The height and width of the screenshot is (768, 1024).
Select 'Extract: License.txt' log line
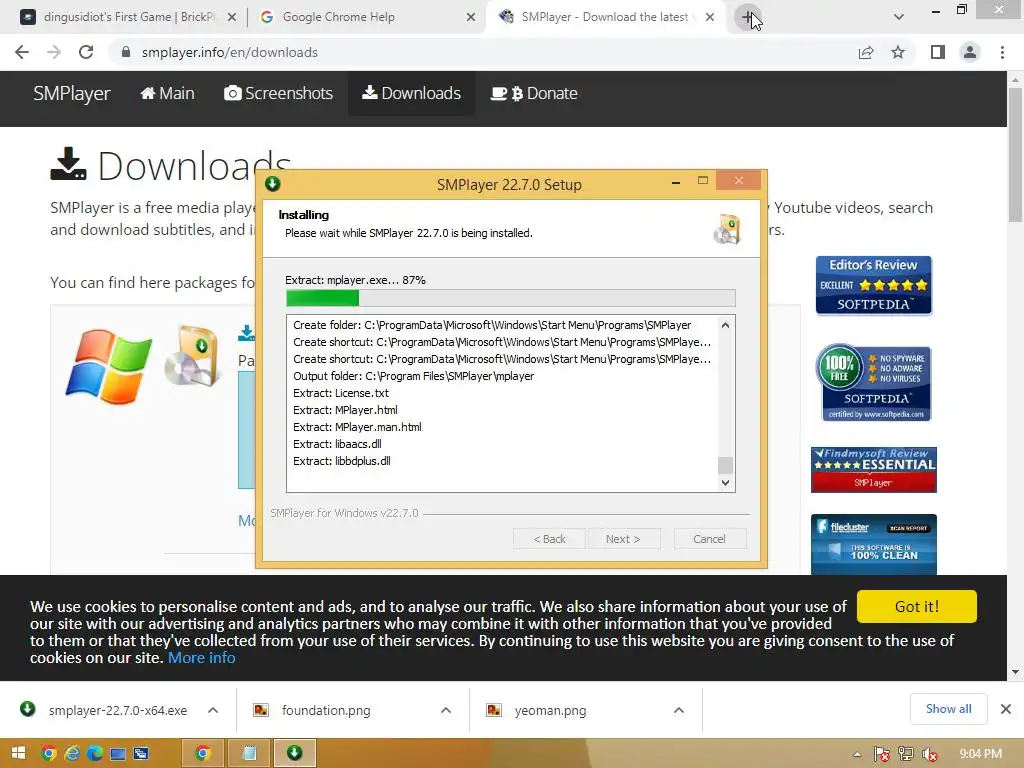[x=341, y=393]
